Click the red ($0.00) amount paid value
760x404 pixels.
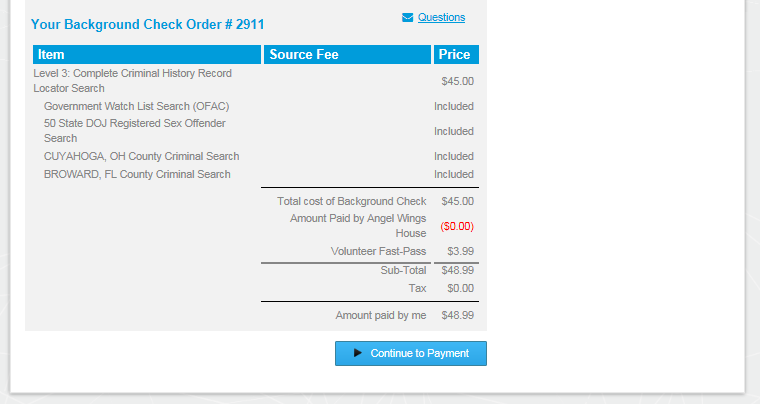click(457, 226)
